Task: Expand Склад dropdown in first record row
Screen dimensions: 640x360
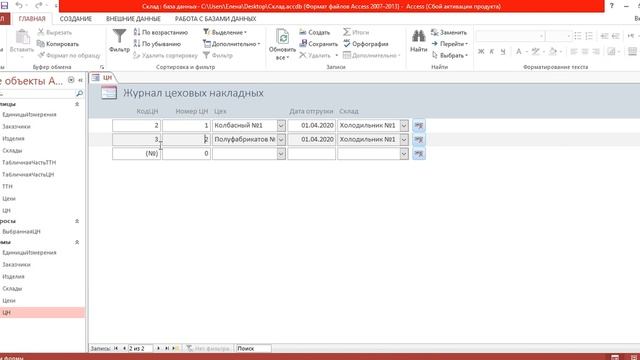Action: pos(404,125)
